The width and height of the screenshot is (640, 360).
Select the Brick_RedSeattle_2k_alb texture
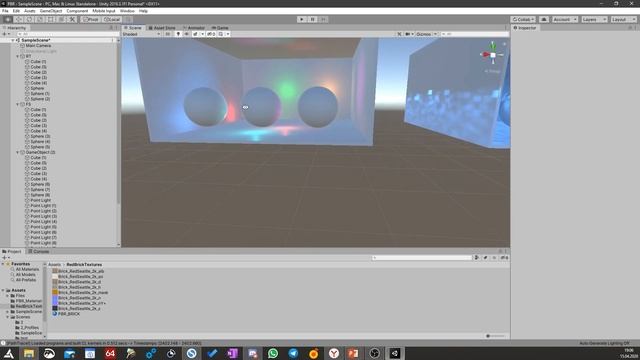78,271
